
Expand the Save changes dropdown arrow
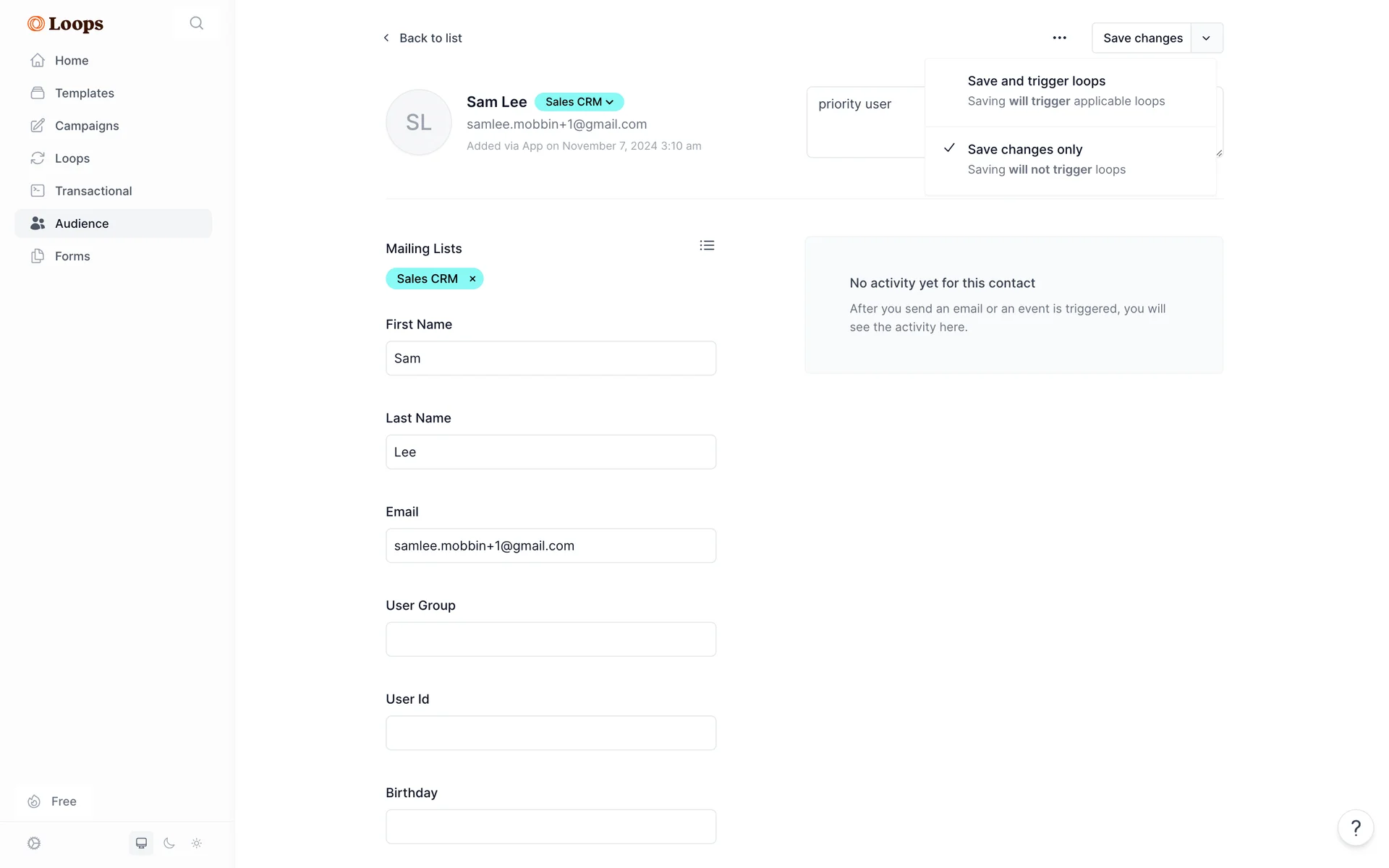click(x=1206, y=38)
